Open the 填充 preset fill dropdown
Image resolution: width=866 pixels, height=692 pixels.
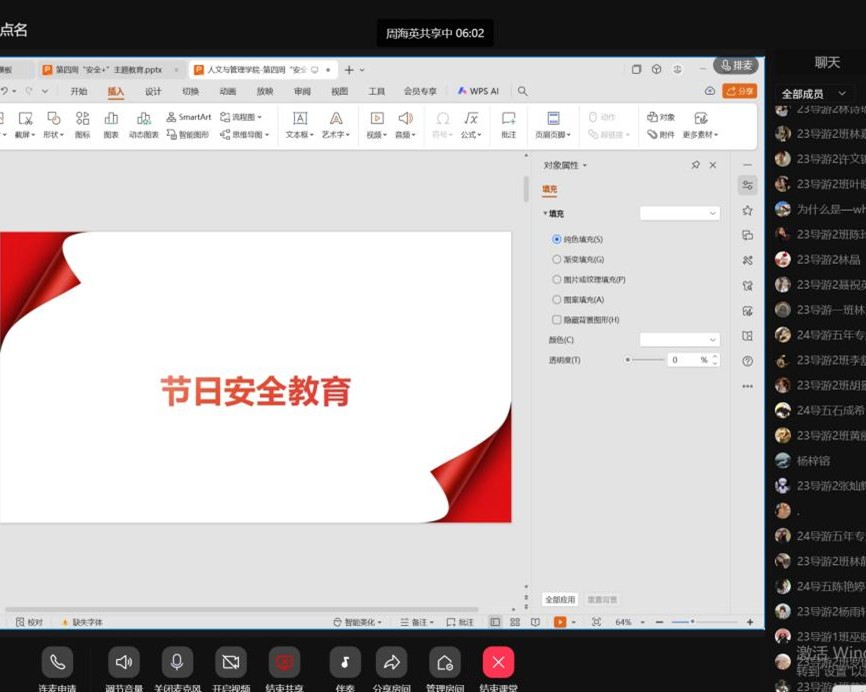click(x=679, y=213)
